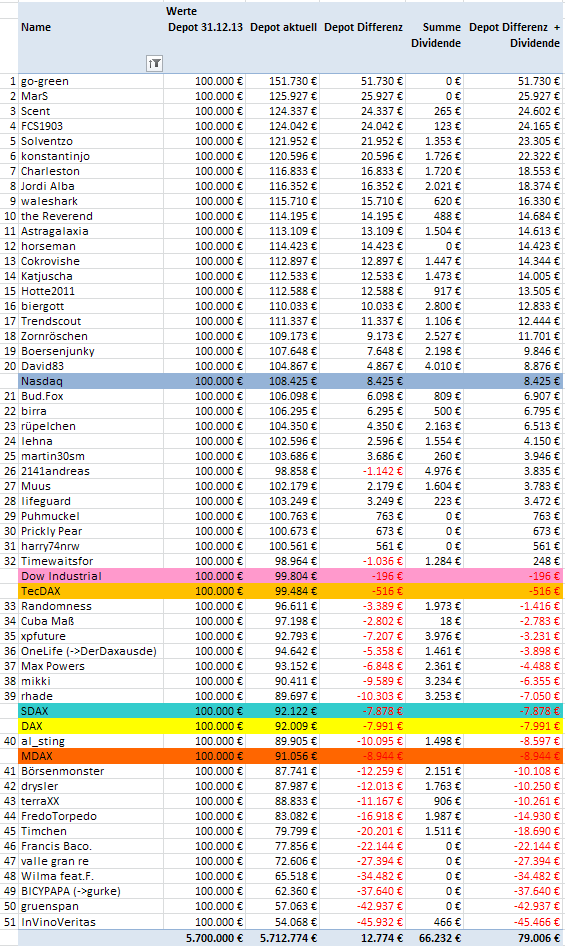Click the name cell OneLife (->DerDaxausde)
This screenshot has width=565, height=946.
89,651
